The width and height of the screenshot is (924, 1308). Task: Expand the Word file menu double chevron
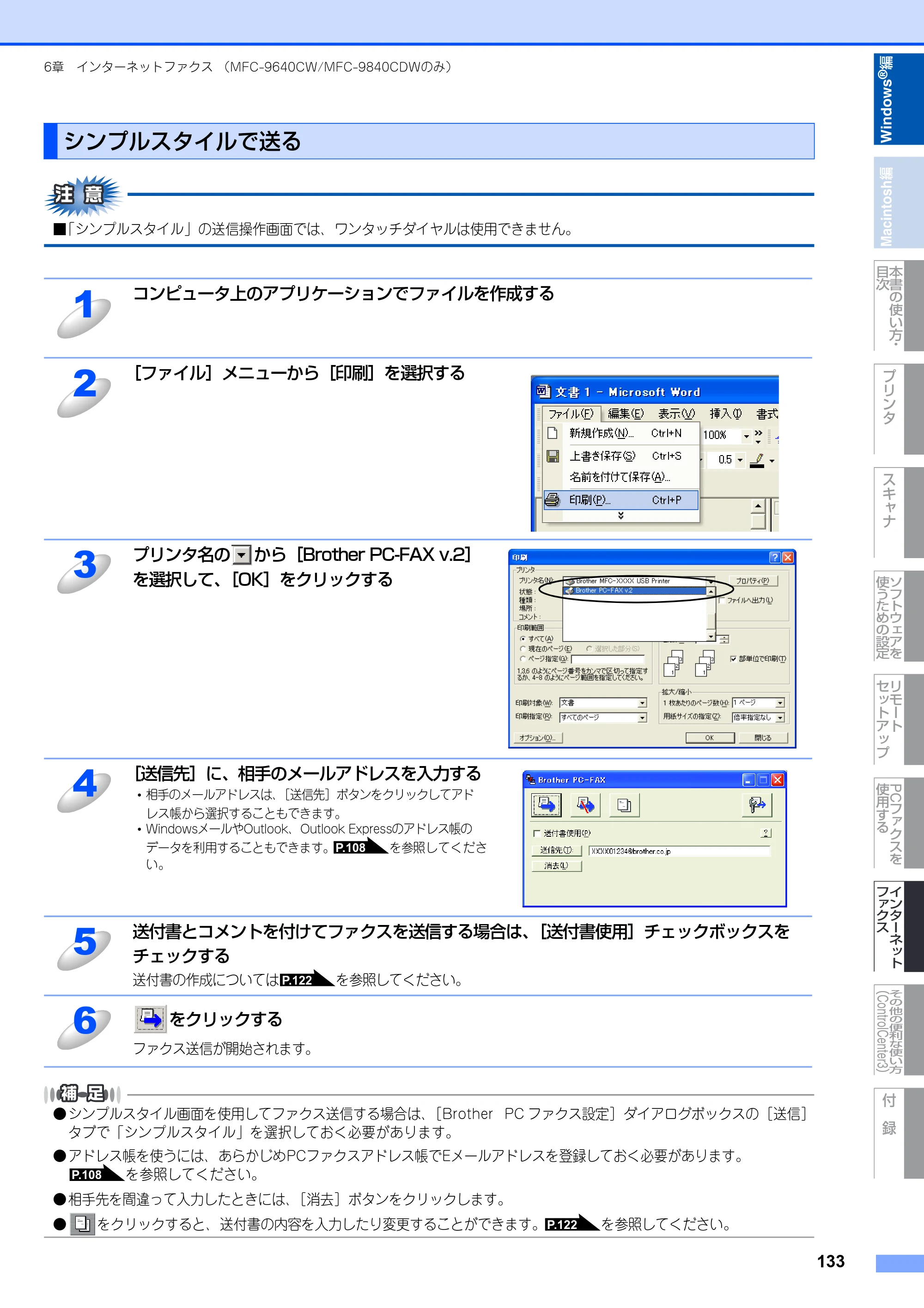[x=620, y=516]
